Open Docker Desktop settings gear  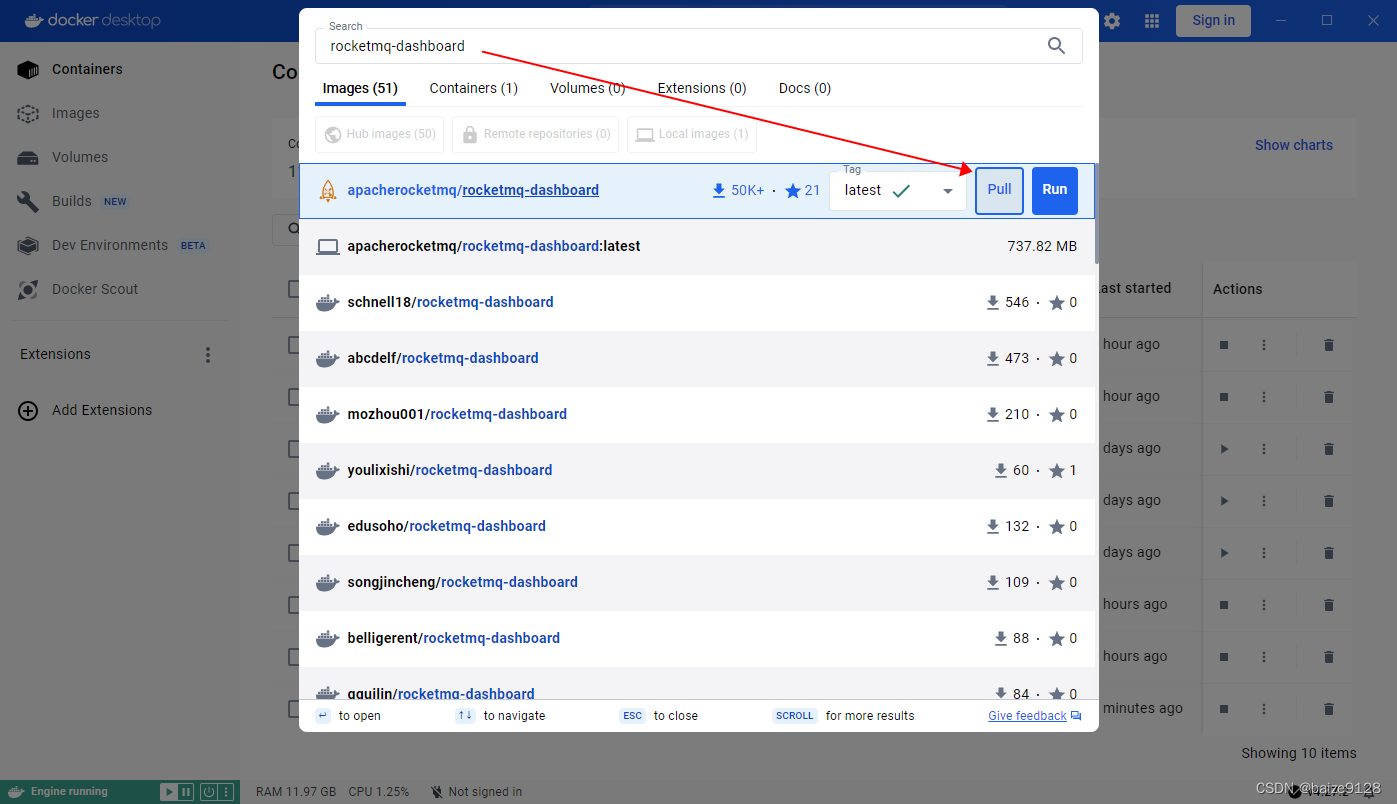click(x=1112, y=21)
